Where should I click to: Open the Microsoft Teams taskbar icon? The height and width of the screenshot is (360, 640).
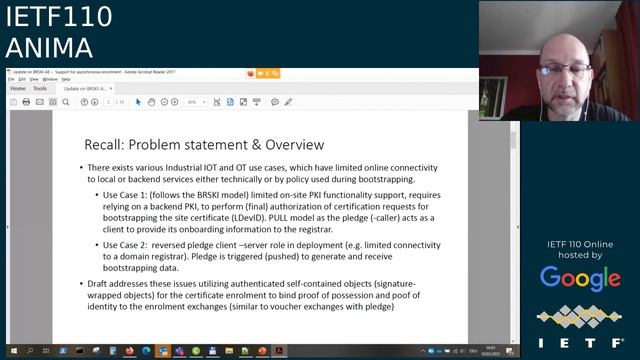[x=180, y=351]
